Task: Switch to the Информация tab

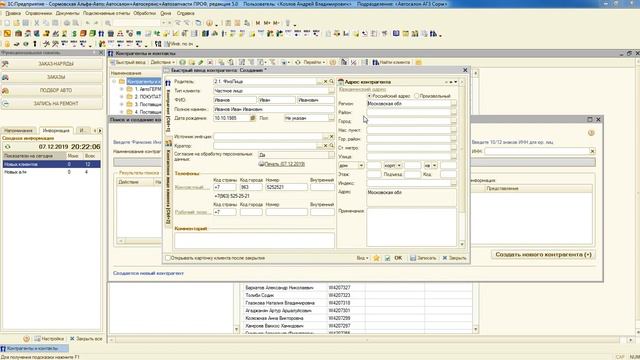Action: tap(56, 131)
